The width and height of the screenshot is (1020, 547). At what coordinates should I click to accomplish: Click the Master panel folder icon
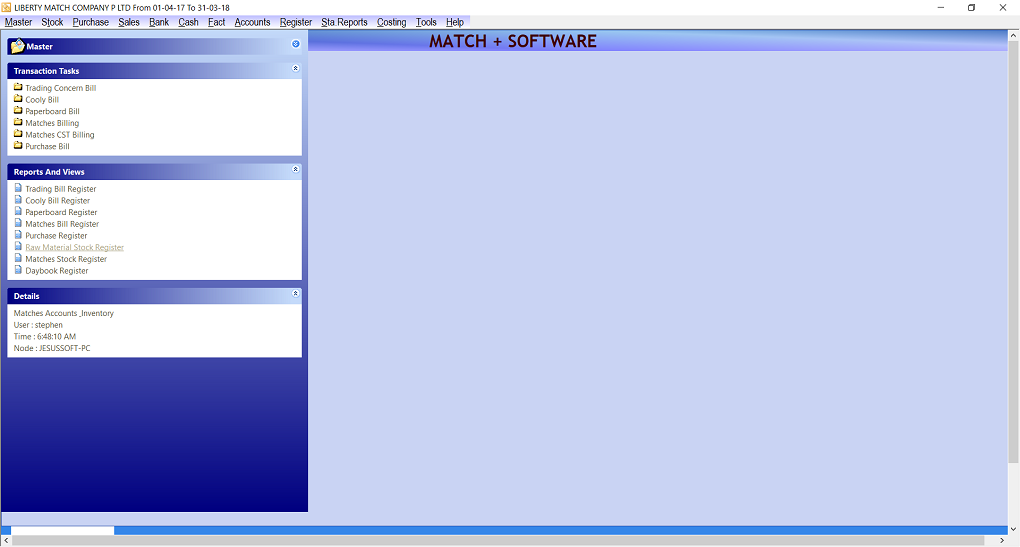18,46
